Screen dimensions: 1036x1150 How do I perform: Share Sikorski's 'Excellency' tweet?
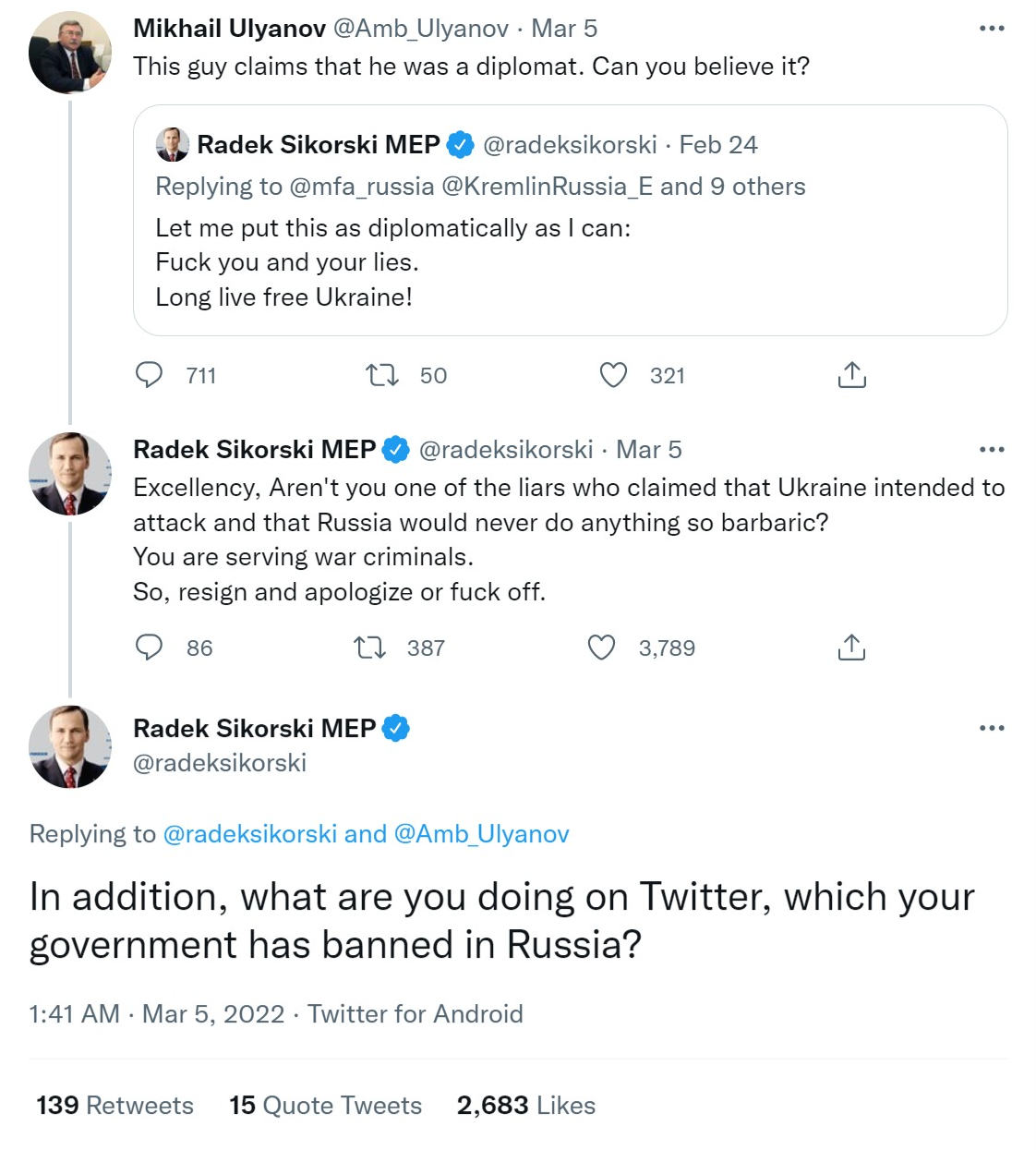pos(851,648)
